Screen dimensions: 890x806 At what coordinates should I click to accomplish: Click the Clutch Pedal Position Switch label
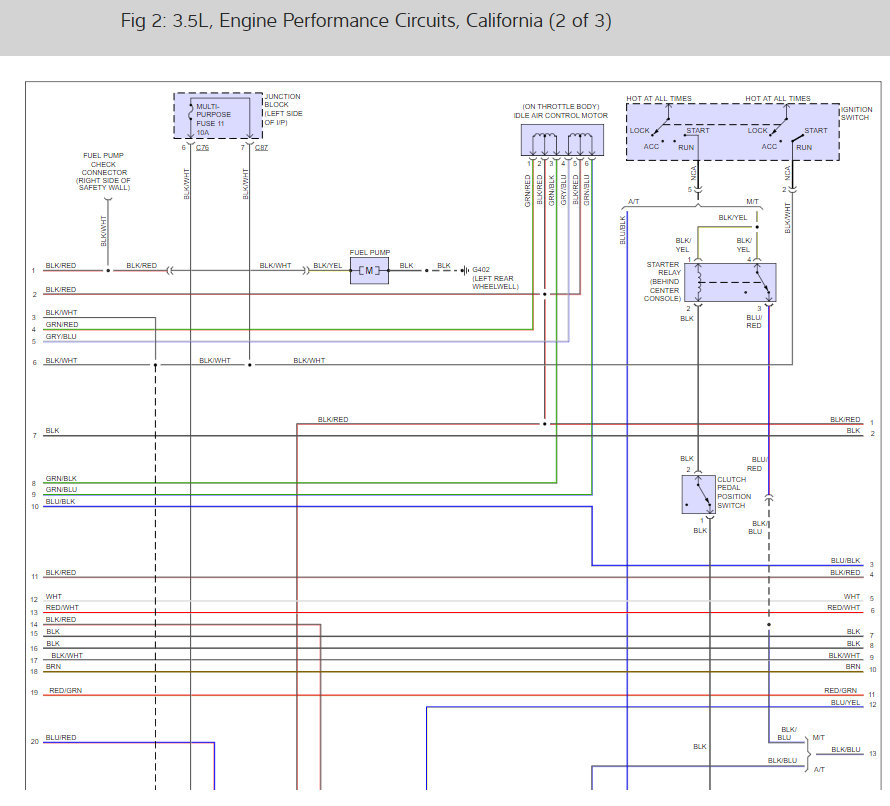734,492
